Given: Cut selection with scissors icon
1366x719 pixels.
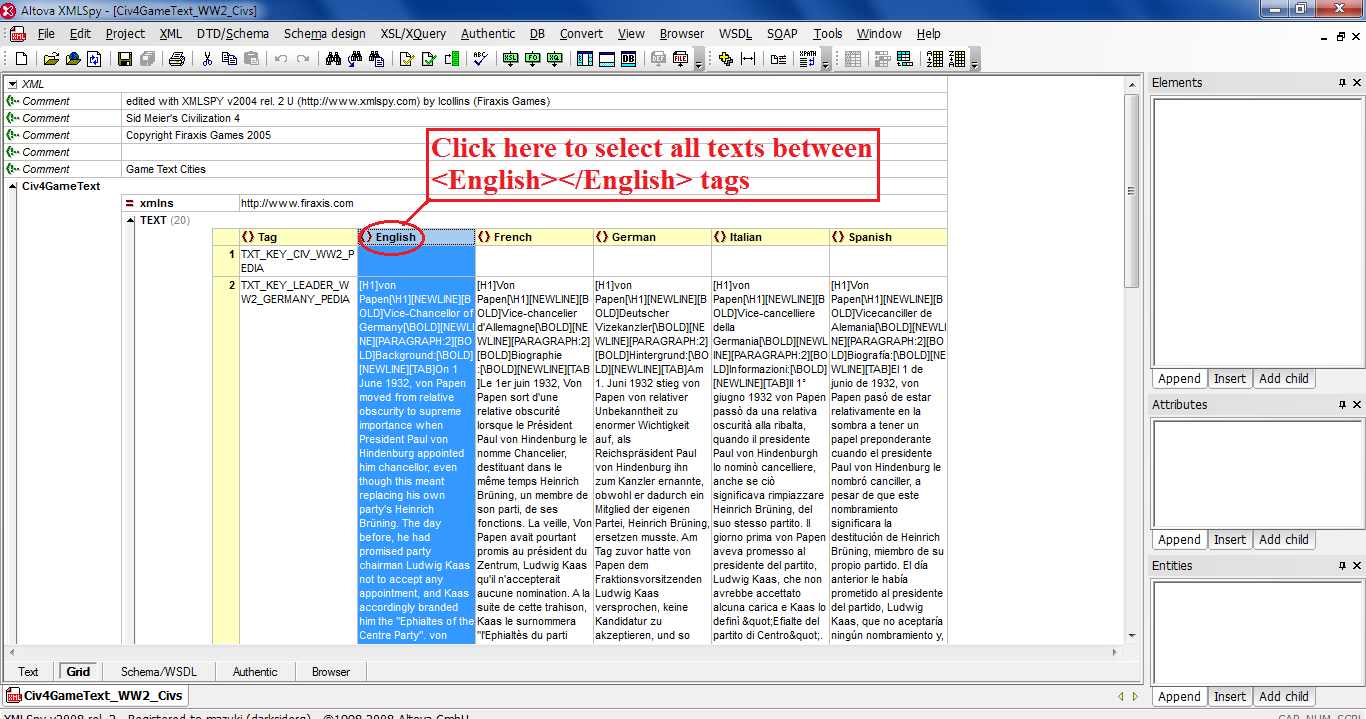Looking at the screenshot, I should click(207, 59).
